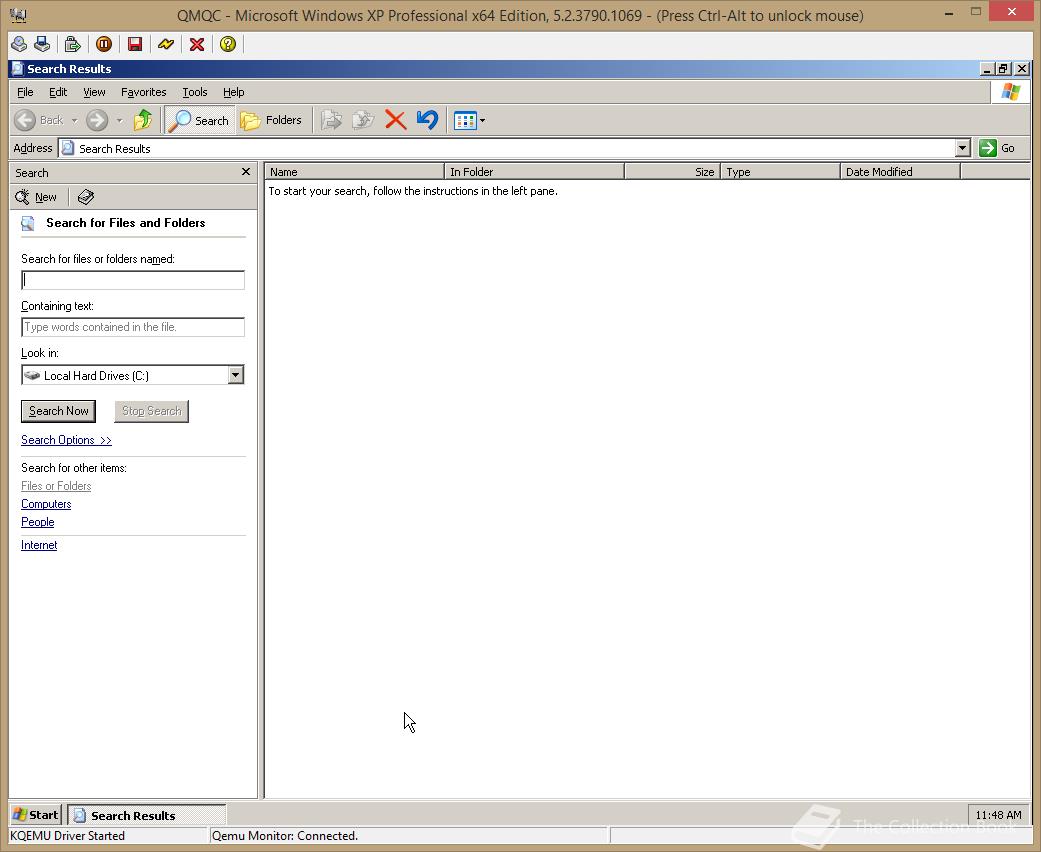Click the Move To toolbar icon

(x=331, y=120)
